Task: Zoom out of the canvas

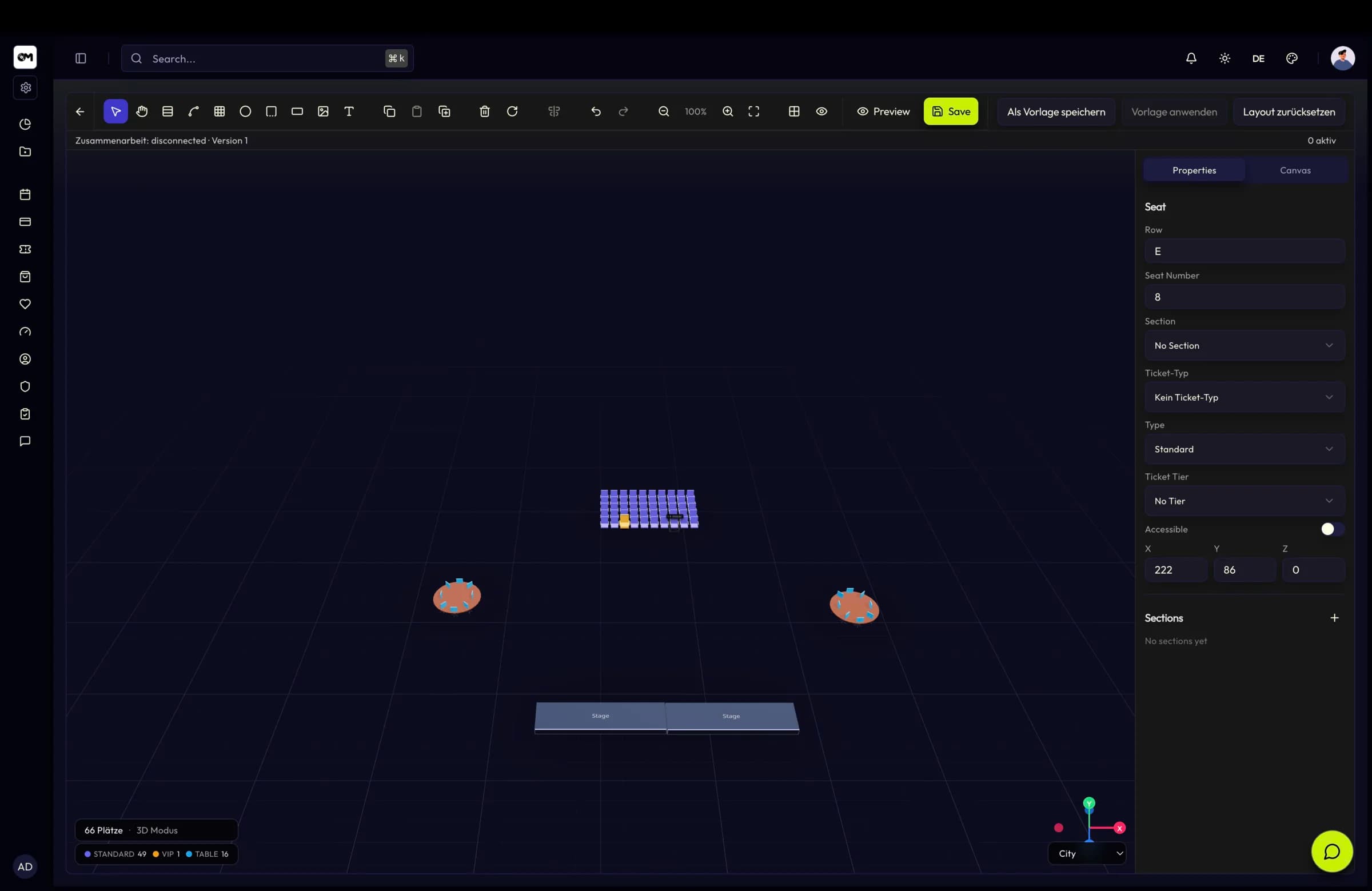Action: (664, 111)
